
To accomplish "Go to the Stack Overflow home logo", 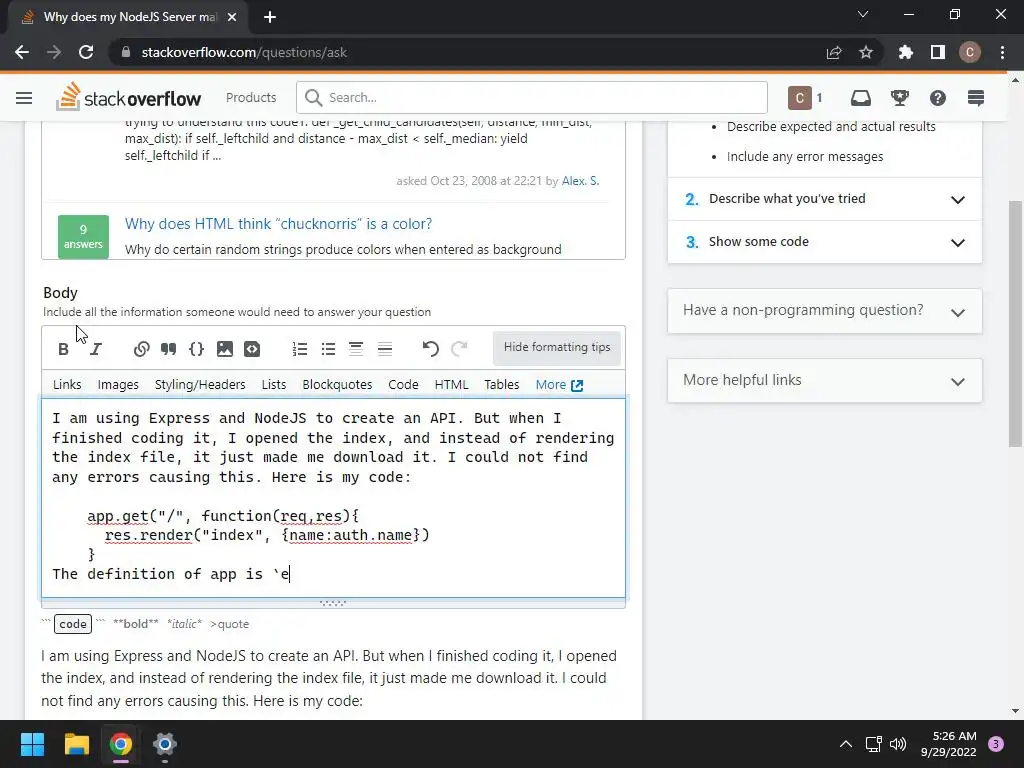I will click(x=129, y=97).
